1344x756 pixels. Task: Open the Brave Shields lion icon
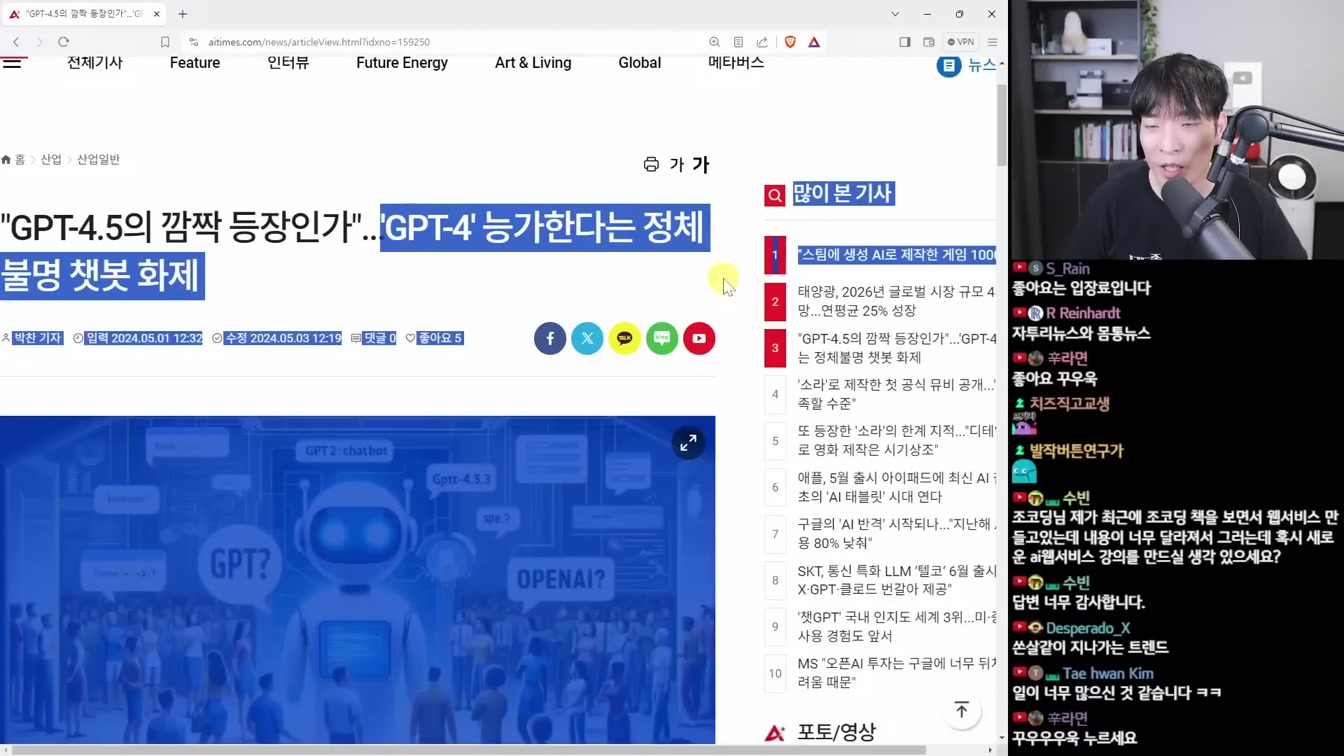[790, 42]
